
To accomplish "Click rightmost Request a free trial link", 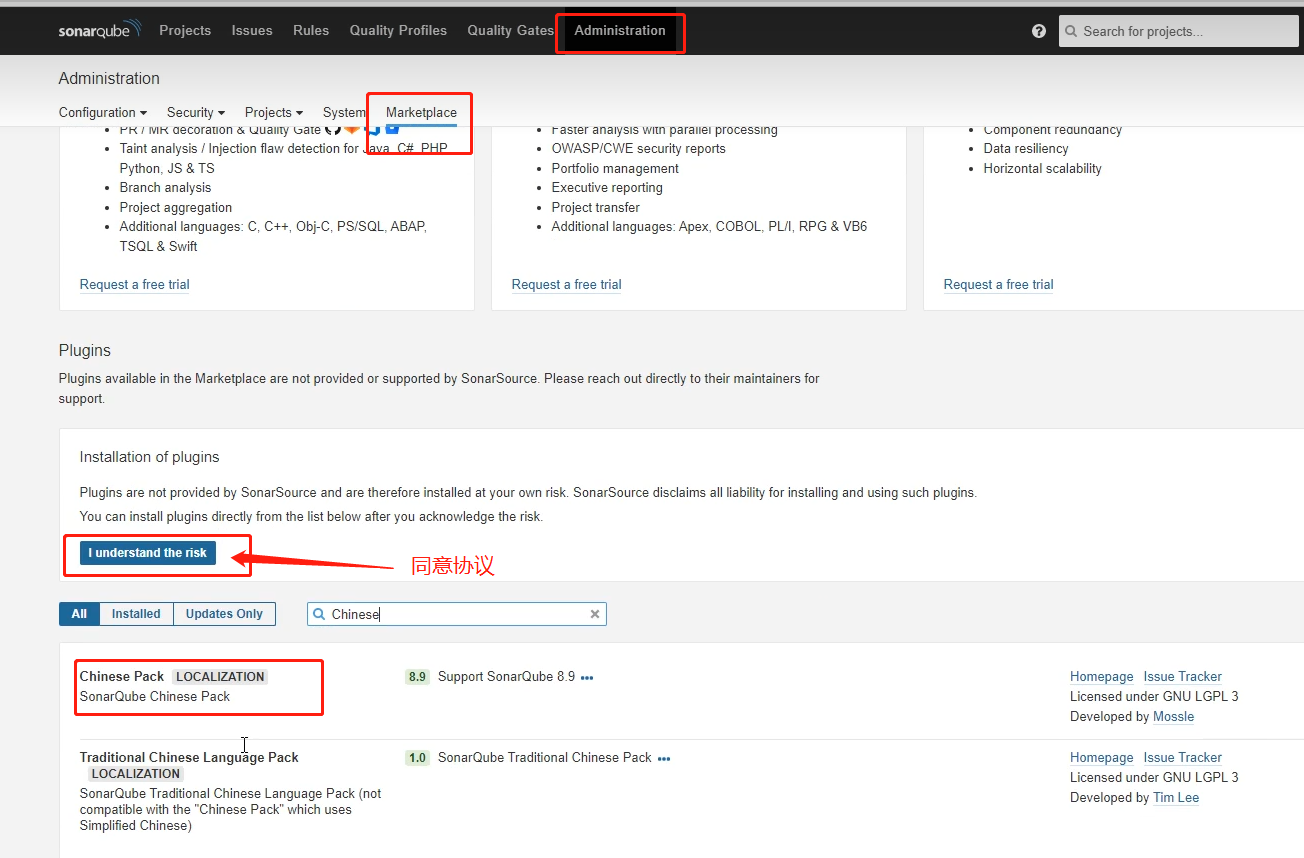I will (x=999, y=285).
